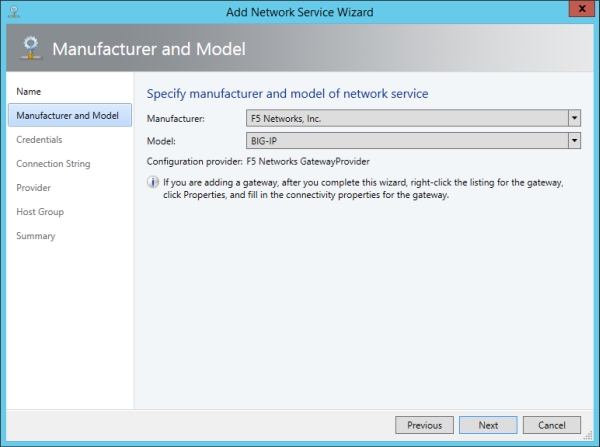Cancel the wizard
Image resolution: width=600 pixels, height=447 pixels.
(x=551, y=425)
